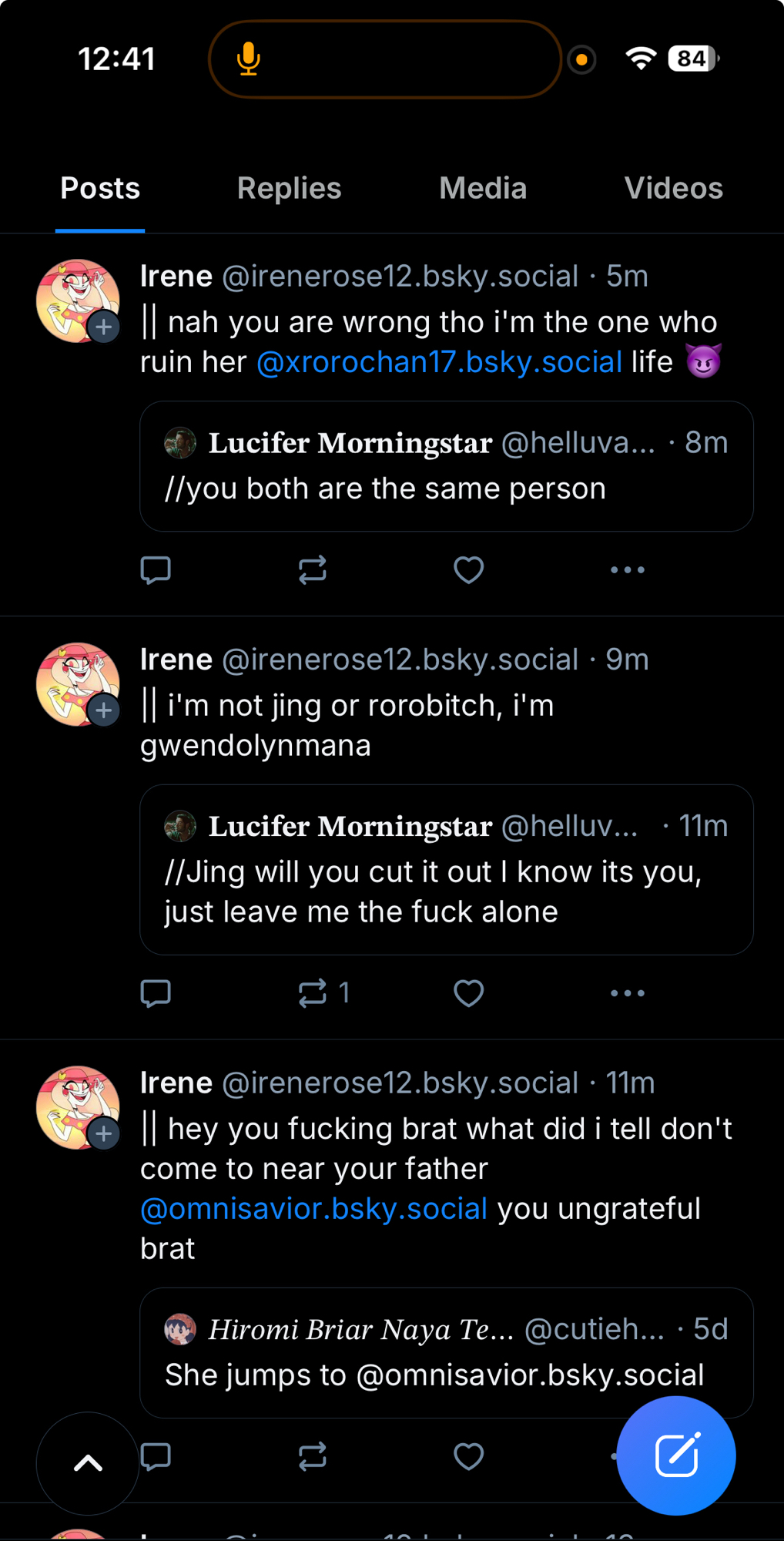784x1541 pixels.
Task: Repost the post with 1 repost
Action: click(313, 993)
